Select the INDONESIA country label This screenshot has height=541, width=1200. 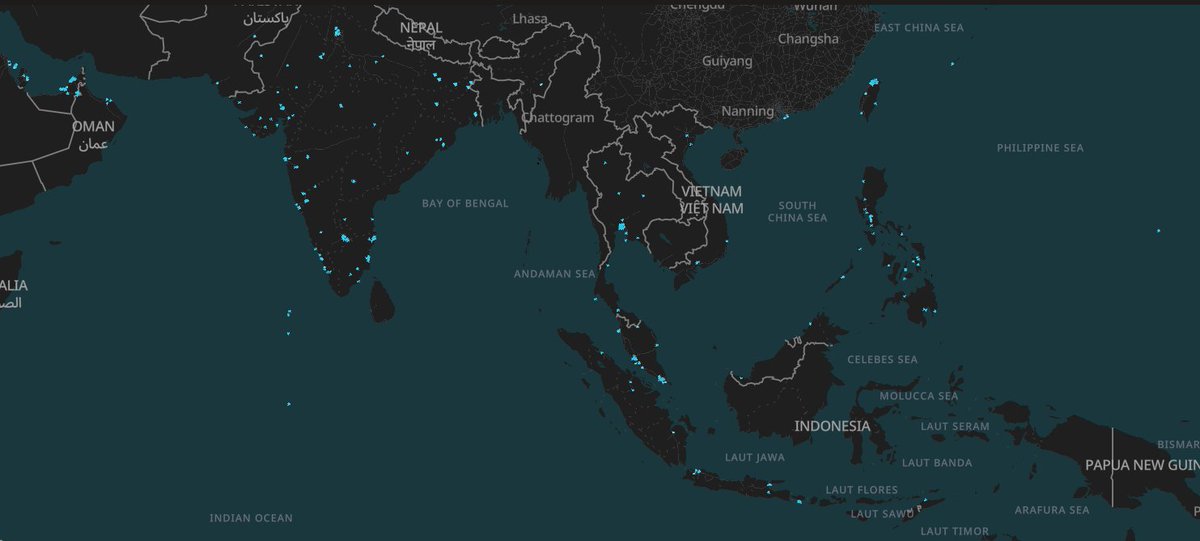[x=832, y=426]
